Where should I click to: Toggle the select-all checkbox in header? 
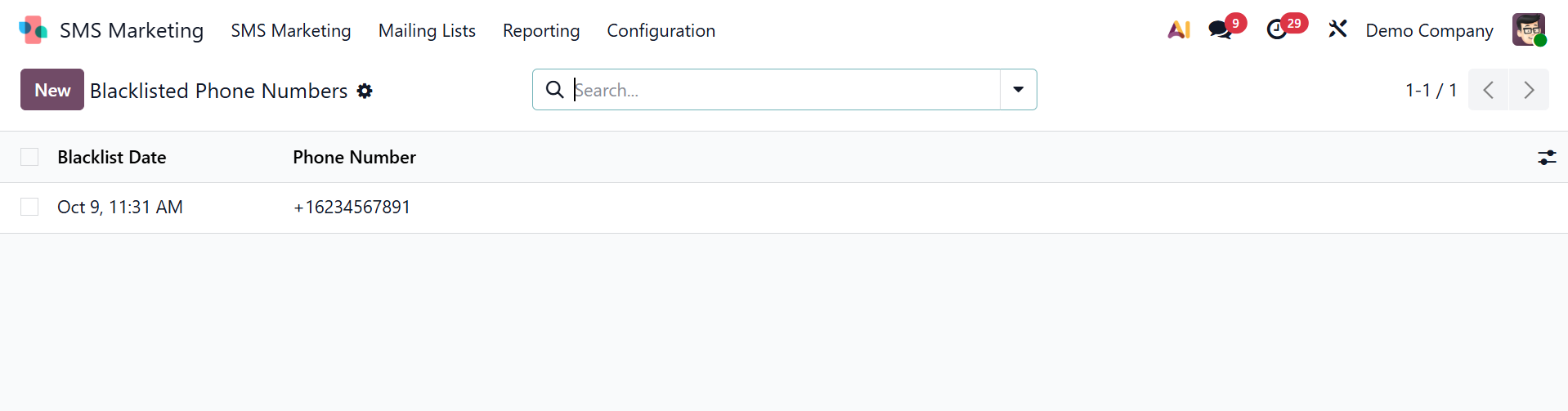(29, 157)
